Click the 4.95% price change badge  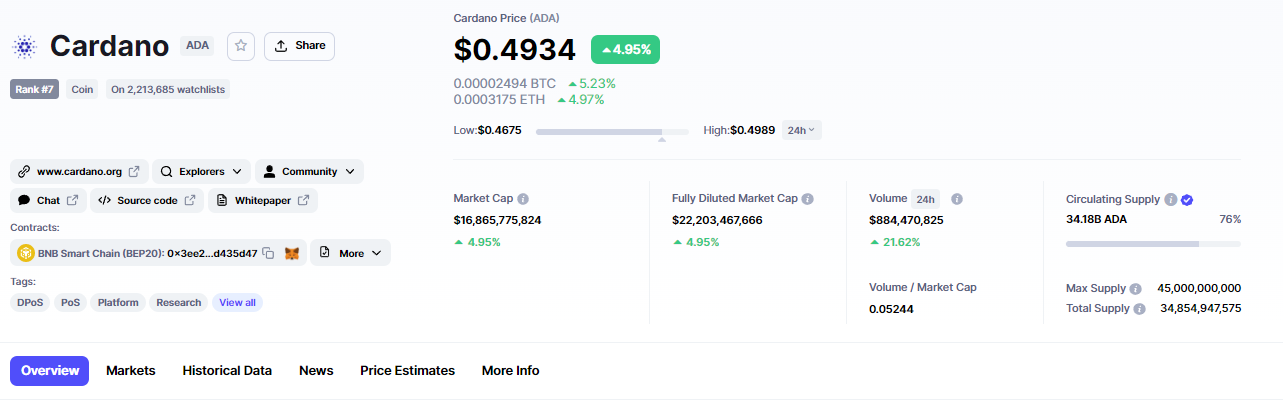click(625, 49)
